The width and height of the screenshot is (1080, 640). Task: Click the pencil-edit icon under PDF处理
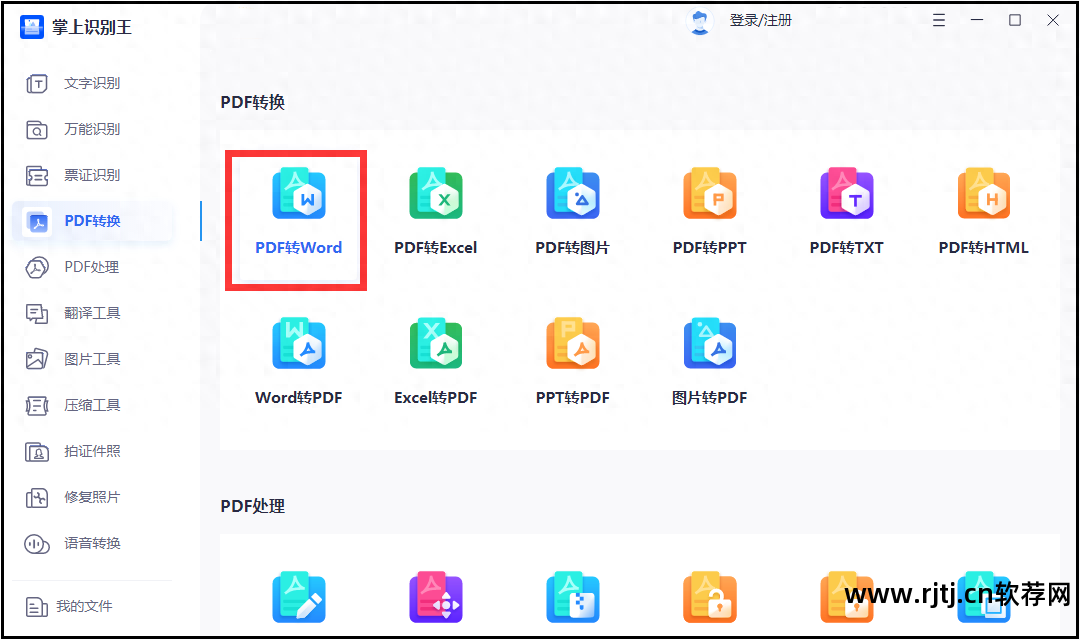coord(298,597)
